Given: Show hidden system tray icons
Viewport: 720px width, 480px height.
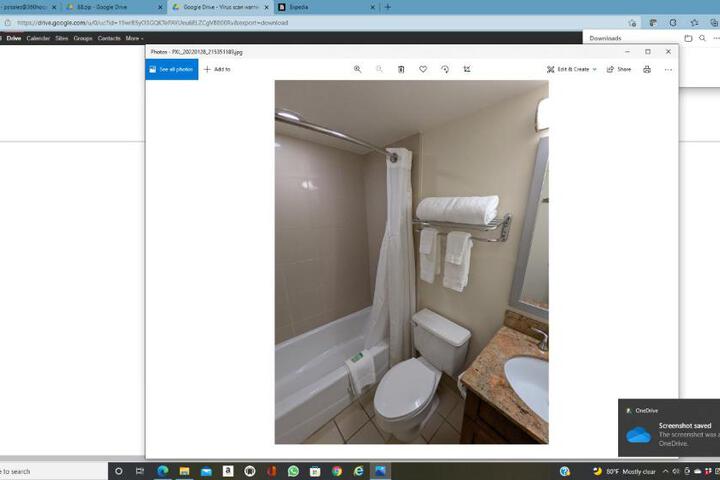Looking at the screenshot, I should click(665, 471).
